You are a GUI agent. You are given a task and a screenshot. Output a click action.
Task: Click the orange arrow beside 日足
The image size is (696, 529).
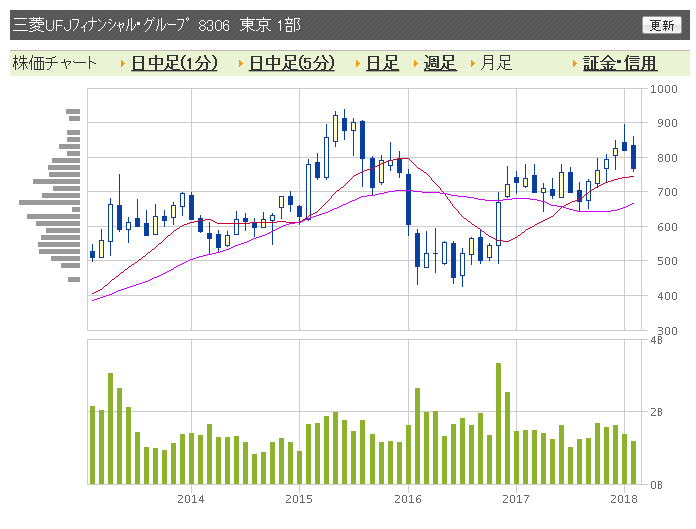coord(357,64)
